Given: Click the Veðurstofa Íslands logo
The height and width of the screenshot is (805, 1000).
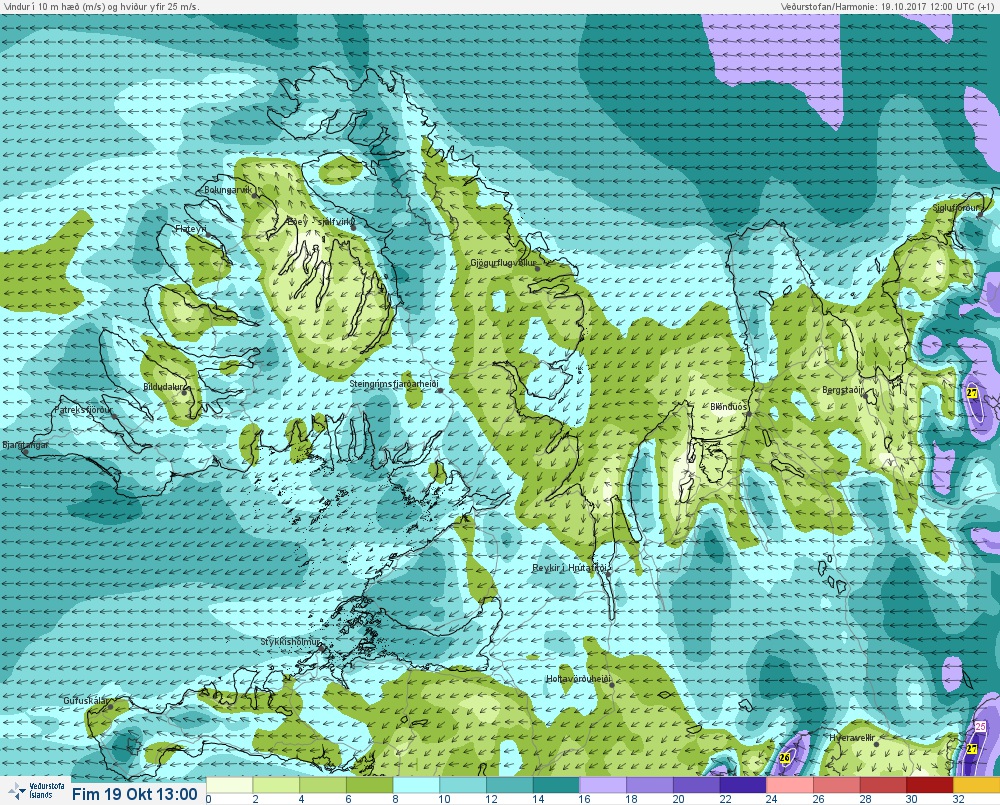Looking at the screenshot, I should click(36, 791).
